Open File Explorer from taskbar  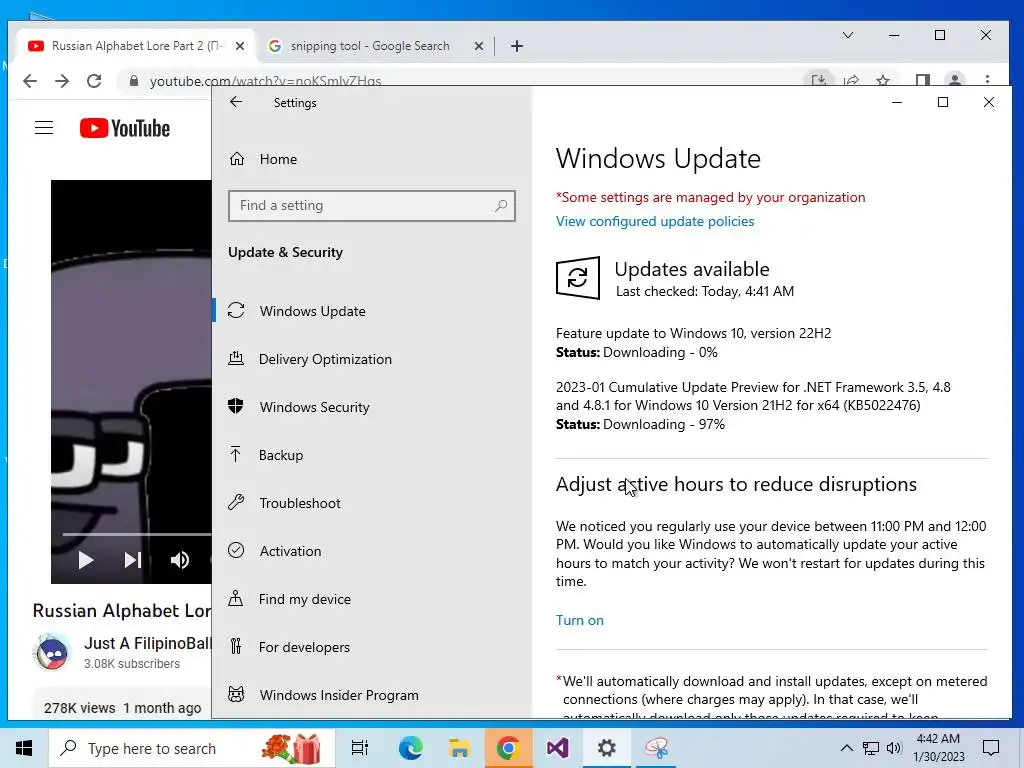coord(459,748)
